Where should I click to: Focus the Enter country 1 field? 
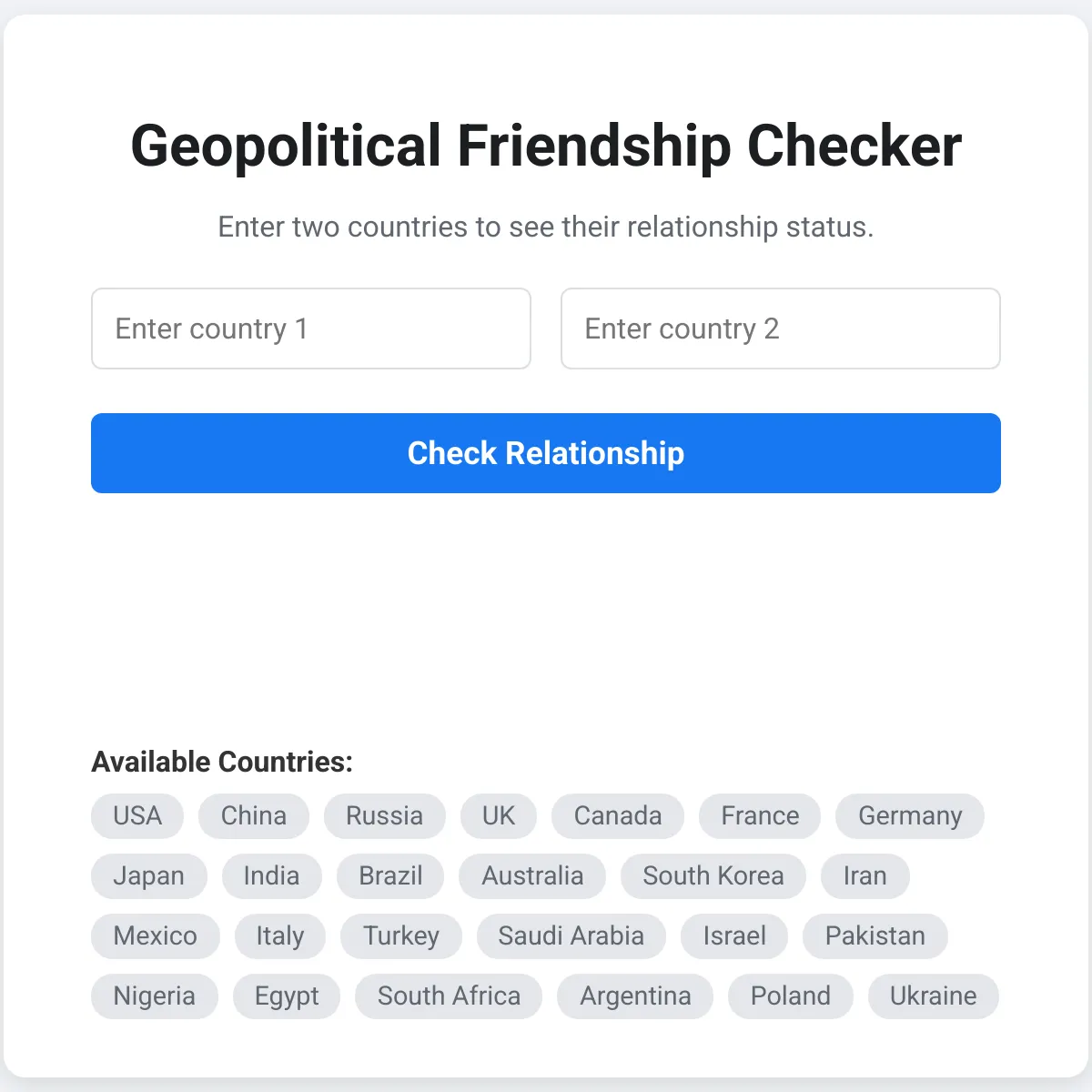pos(311,329)
